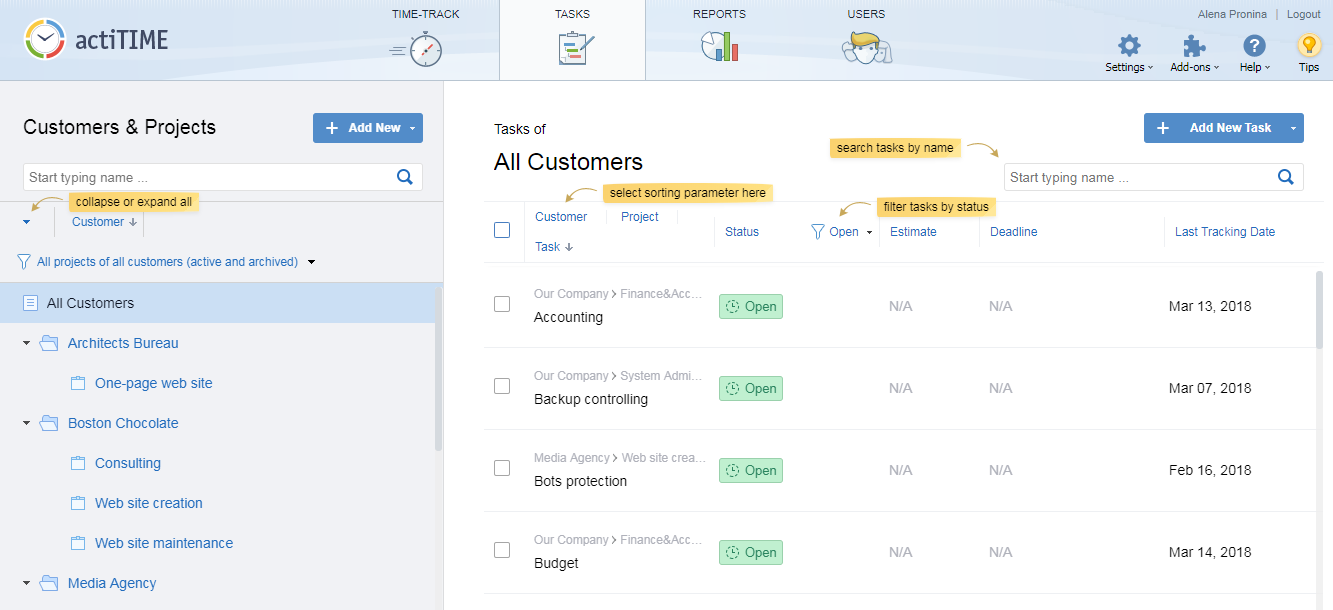
Task: Select the Web site creation project
Action: 149,503
